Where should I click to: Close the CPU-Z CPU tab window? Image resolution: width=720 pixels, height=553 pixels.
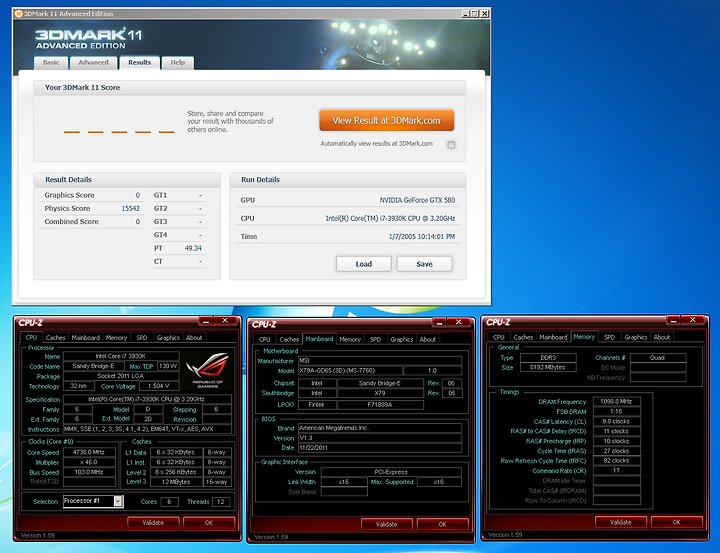(x=225, y=320)
